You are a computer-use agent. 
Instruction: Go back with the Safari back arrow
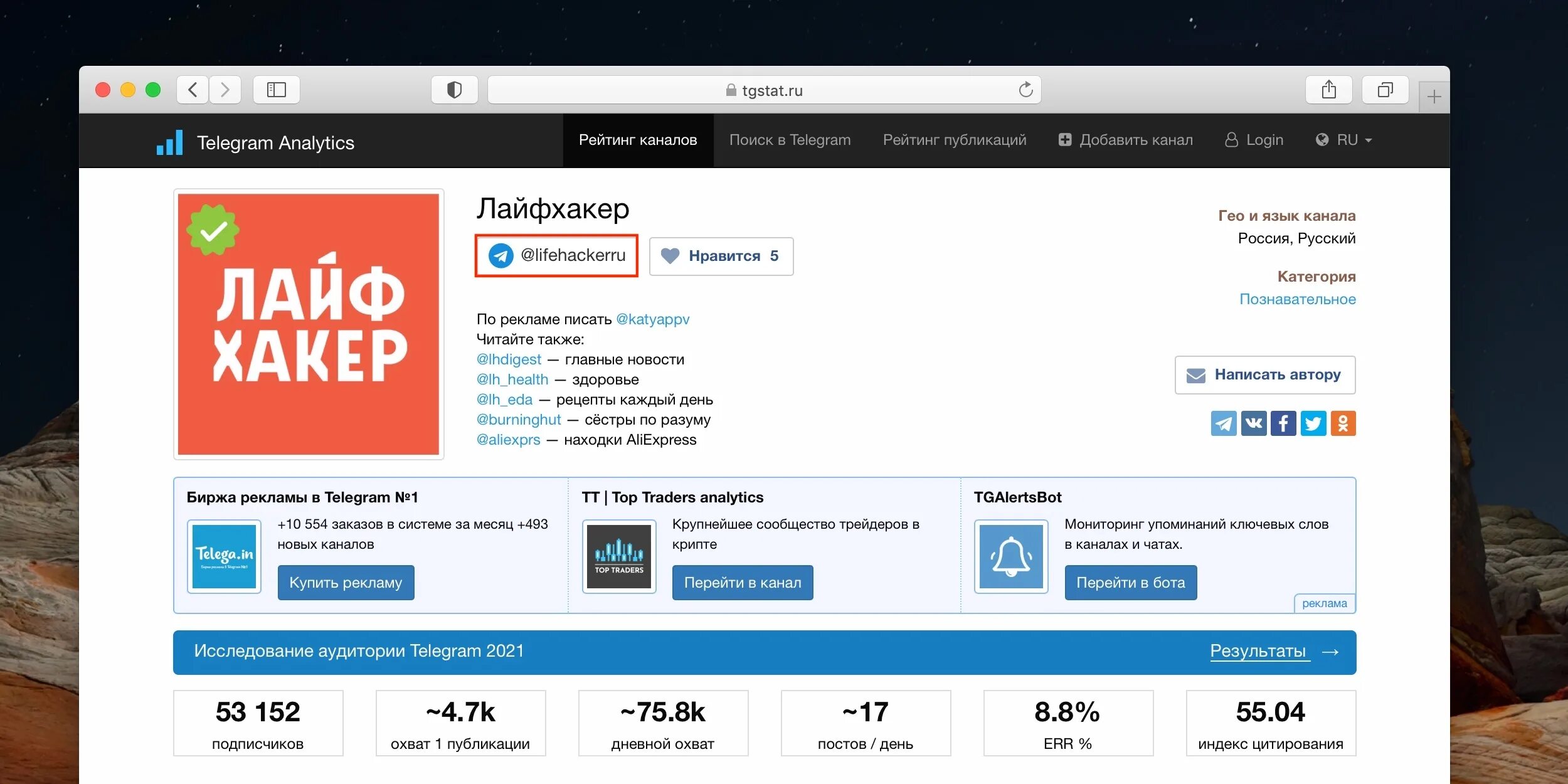click(193, 90)
